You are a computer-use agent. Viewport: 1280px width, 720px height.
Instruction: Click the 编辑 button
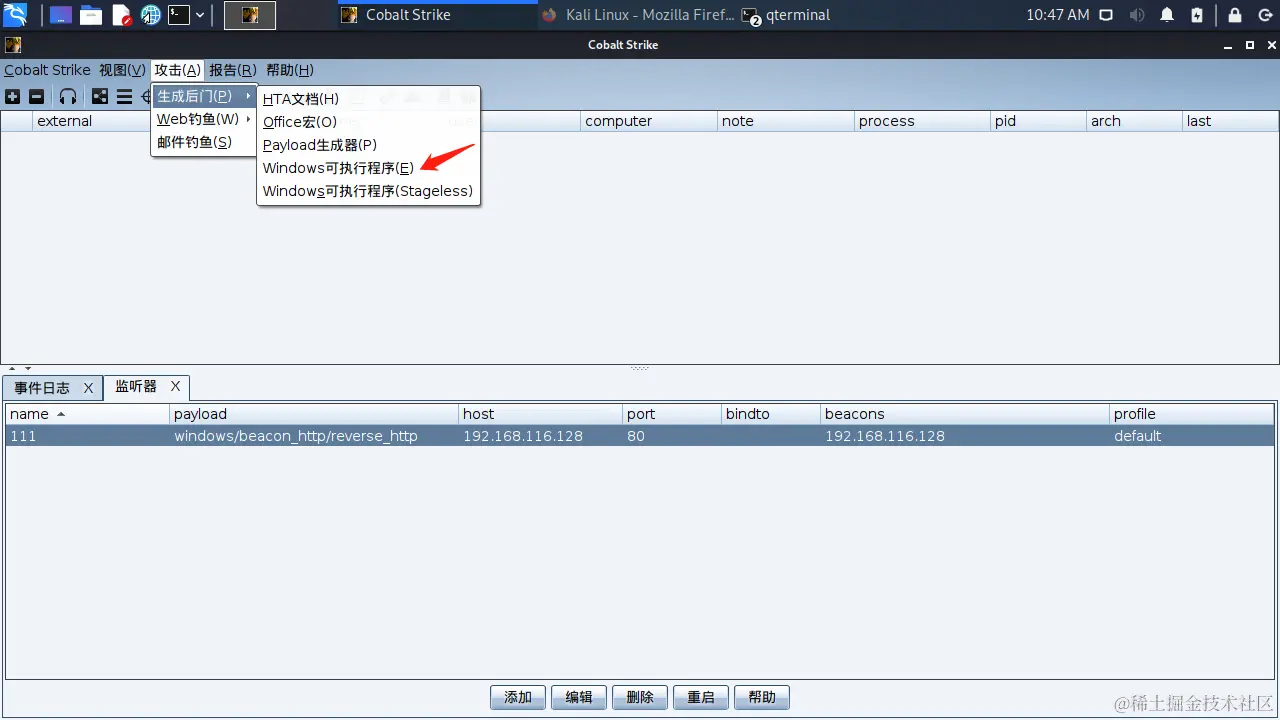(x=579, y=697)
